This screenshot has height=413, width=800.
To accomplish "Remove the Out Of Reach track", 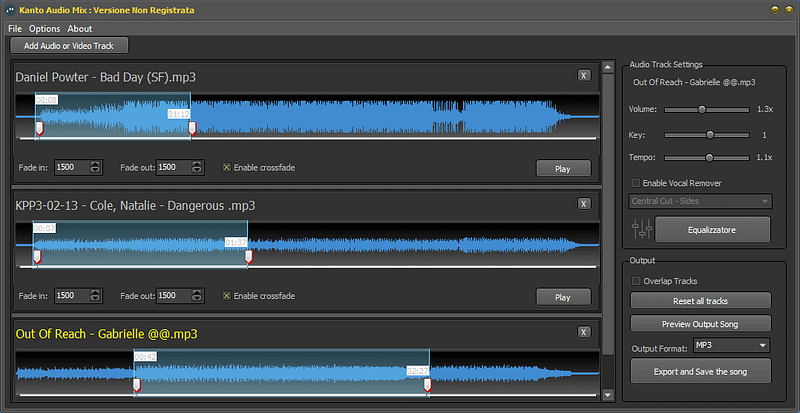I will pos(584,332).
